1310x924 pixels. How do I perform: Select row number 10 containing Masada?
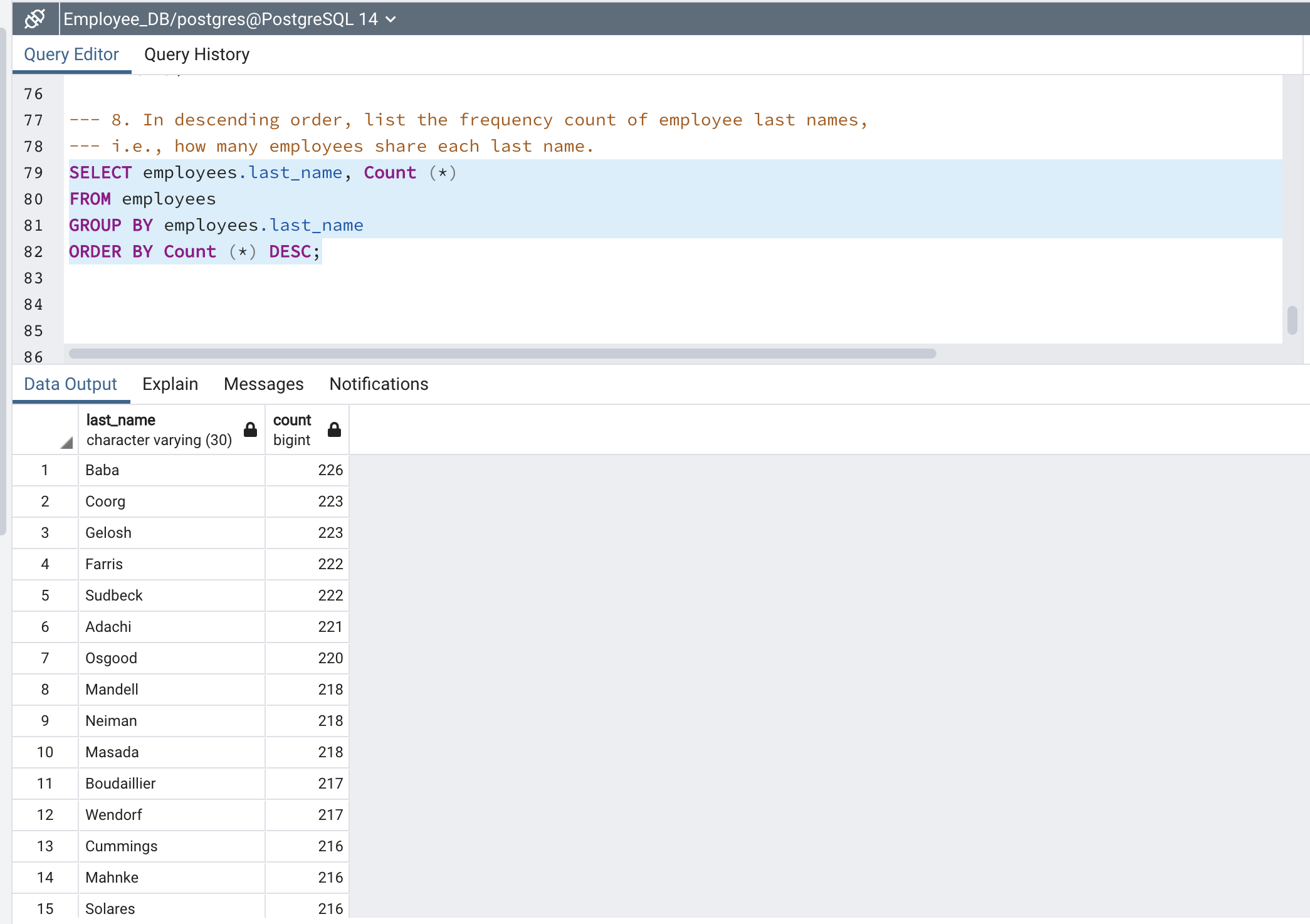click(45, 752)
